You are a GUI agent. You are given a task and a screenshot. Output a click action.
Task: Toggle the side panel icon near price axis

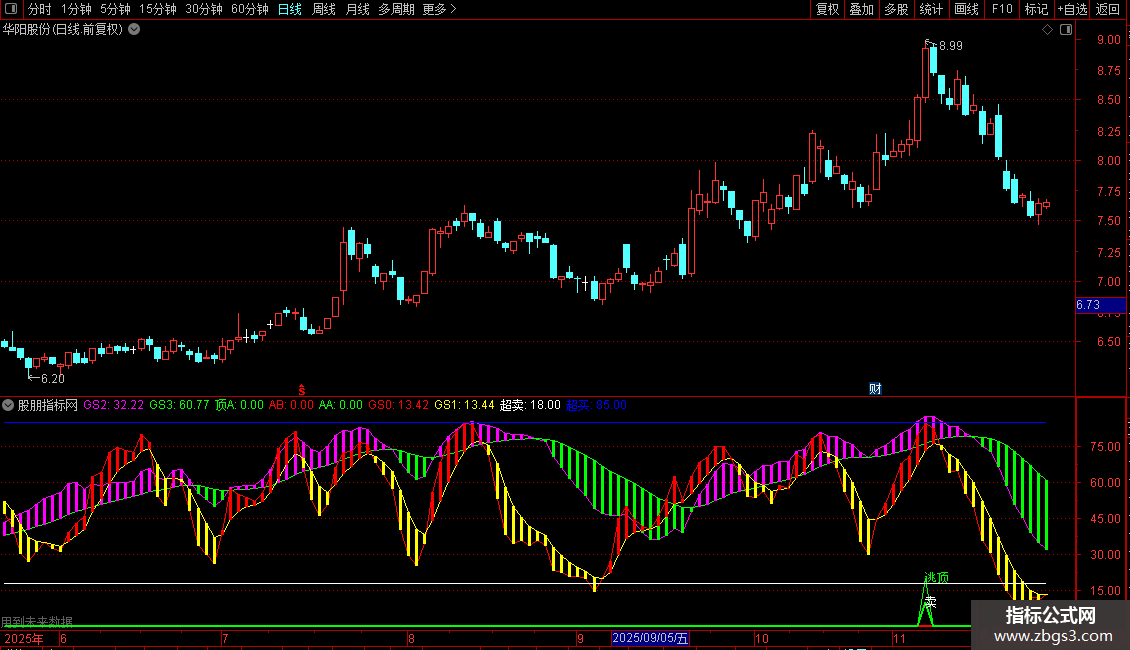tap(1064, 30)
